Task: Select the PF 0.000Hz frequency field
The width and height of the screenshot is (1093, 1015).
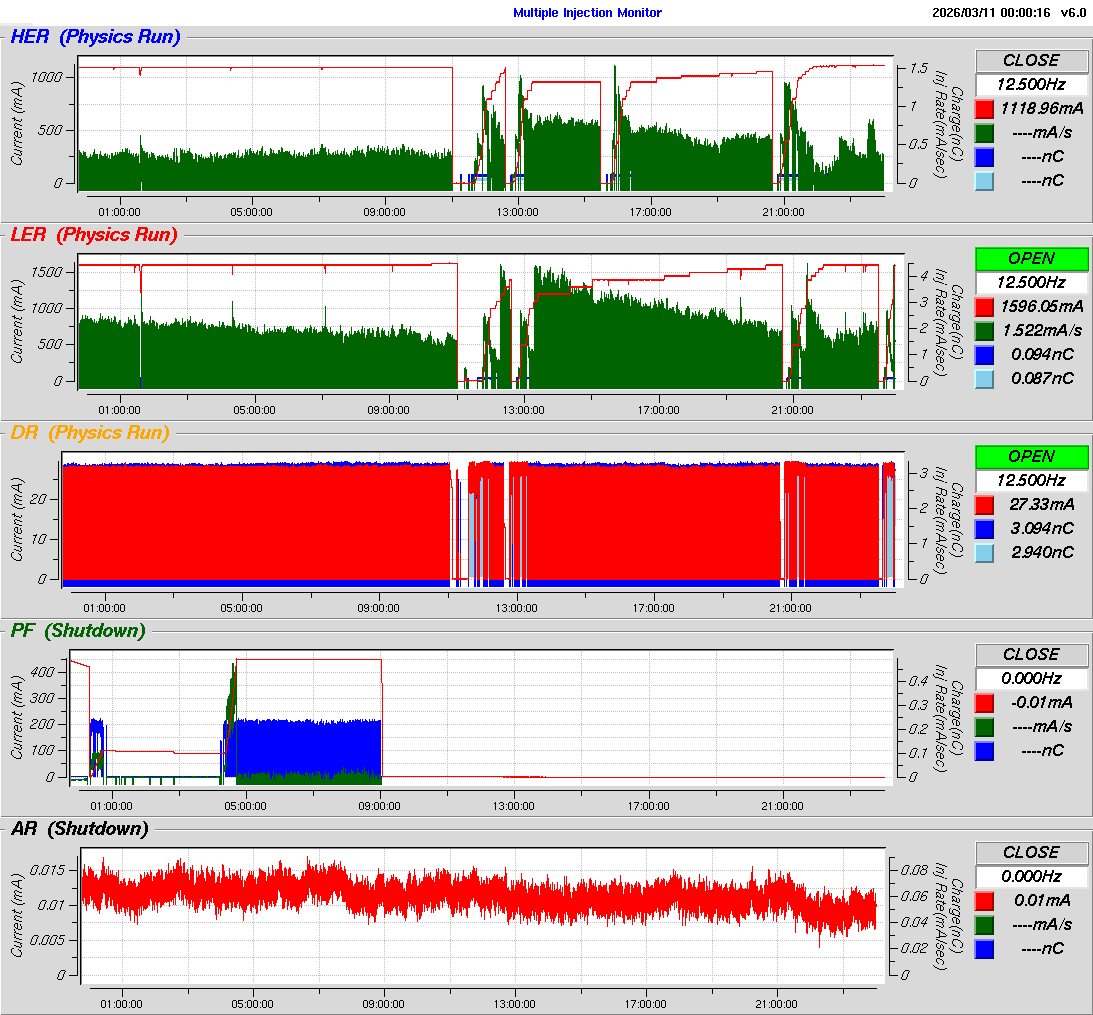Action: point(1031,678)
